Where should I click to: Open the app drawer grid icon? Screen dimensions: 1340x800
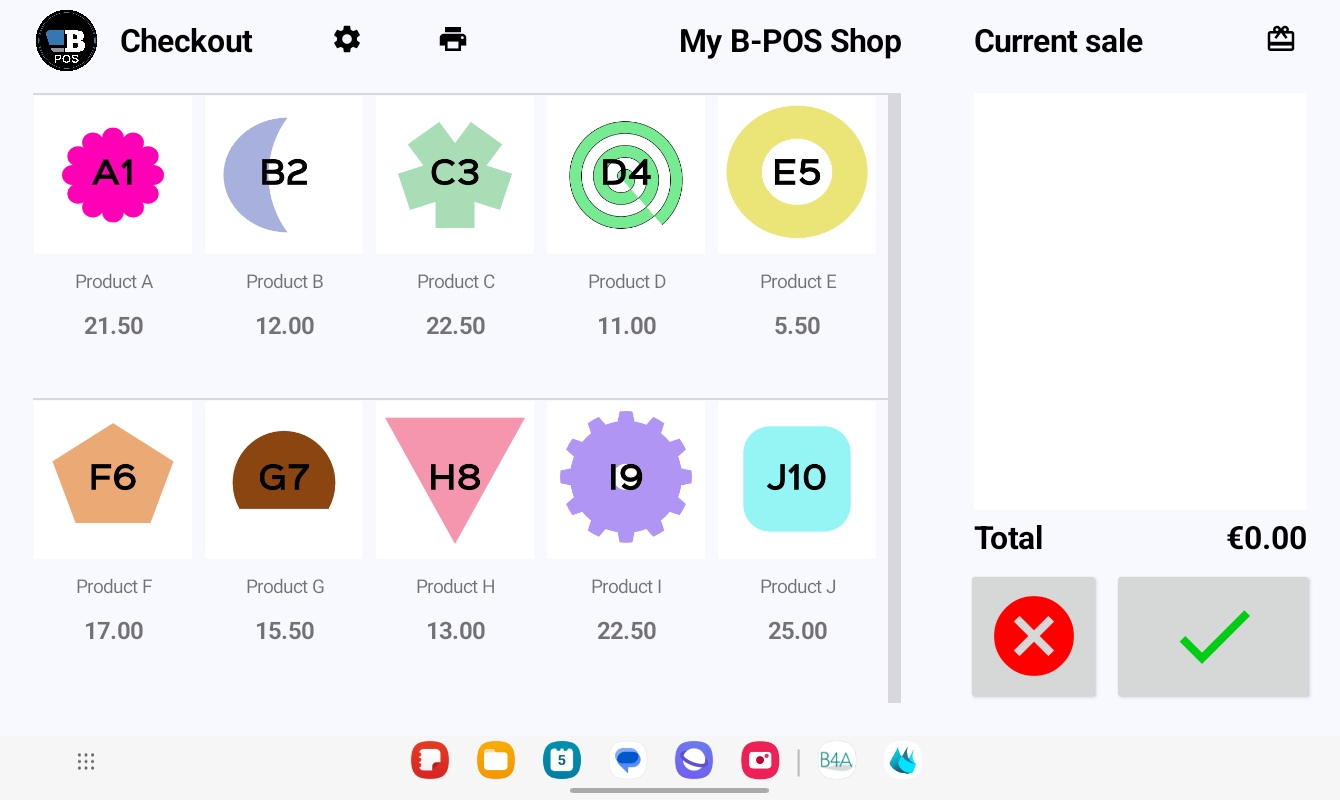(x=86, y=762)
